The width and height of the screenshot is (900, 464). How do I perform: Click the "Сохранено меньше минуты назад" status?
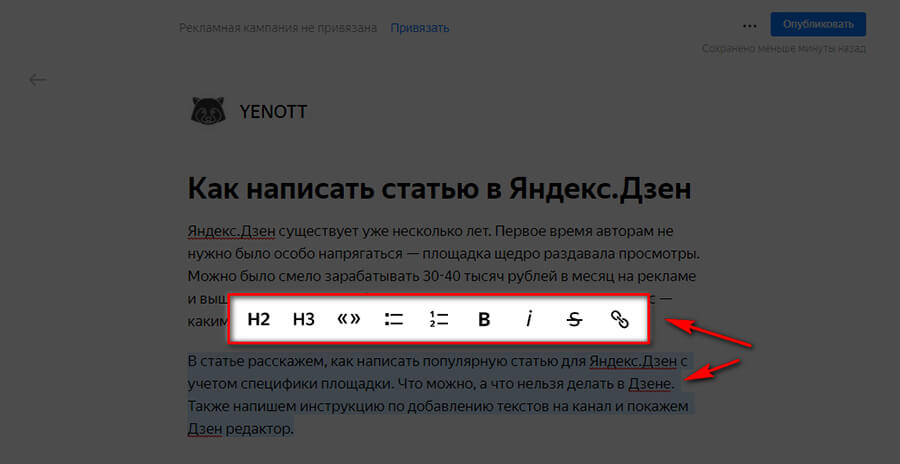pyautogui.click(x=783, y=48)
